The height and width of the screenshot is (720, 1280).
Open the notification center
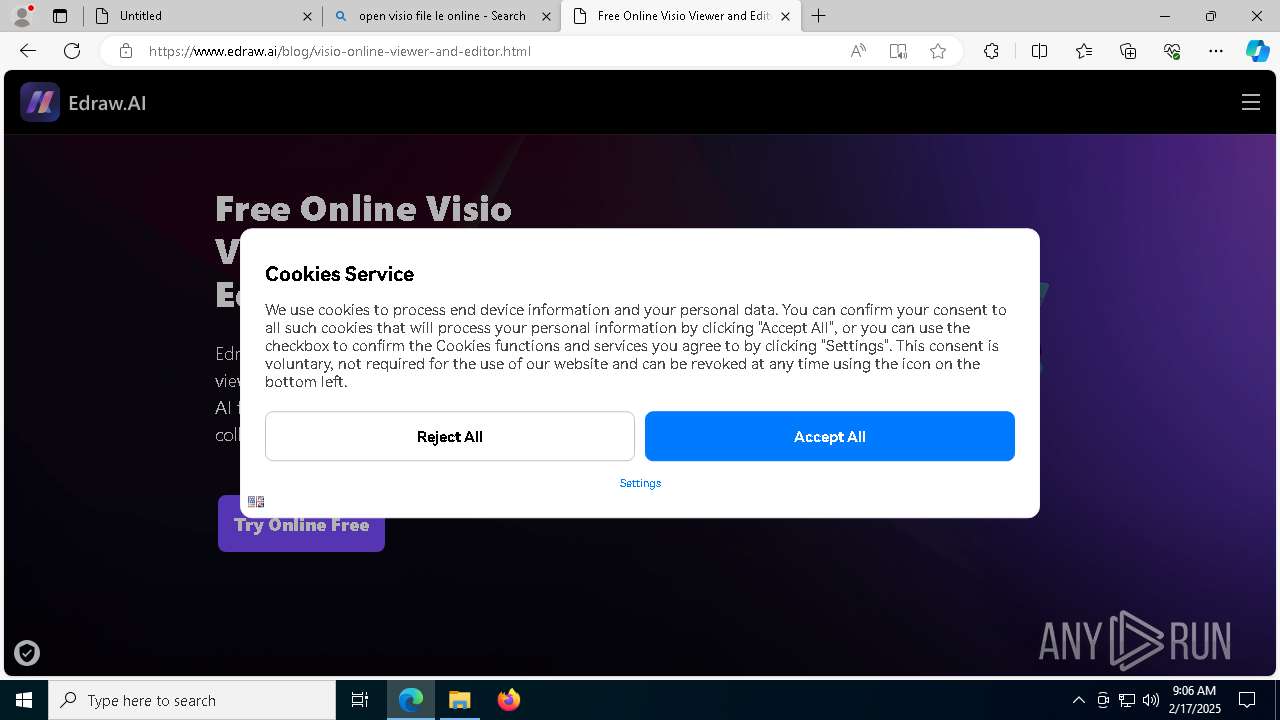point(1247,700)
